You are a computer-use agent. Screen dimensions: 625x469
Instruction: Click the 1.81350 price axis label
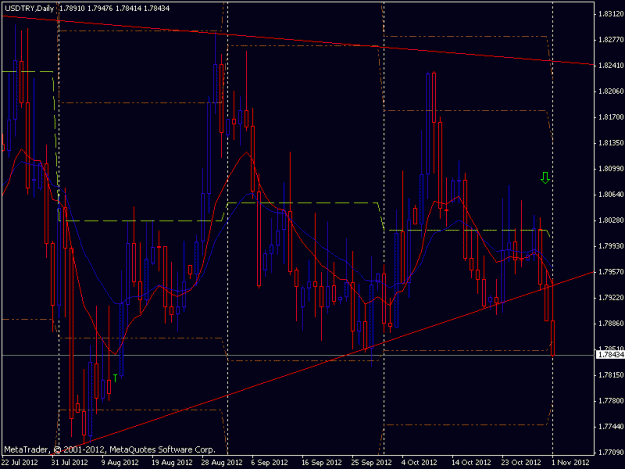pyautogui.click(x=611, y=143)
